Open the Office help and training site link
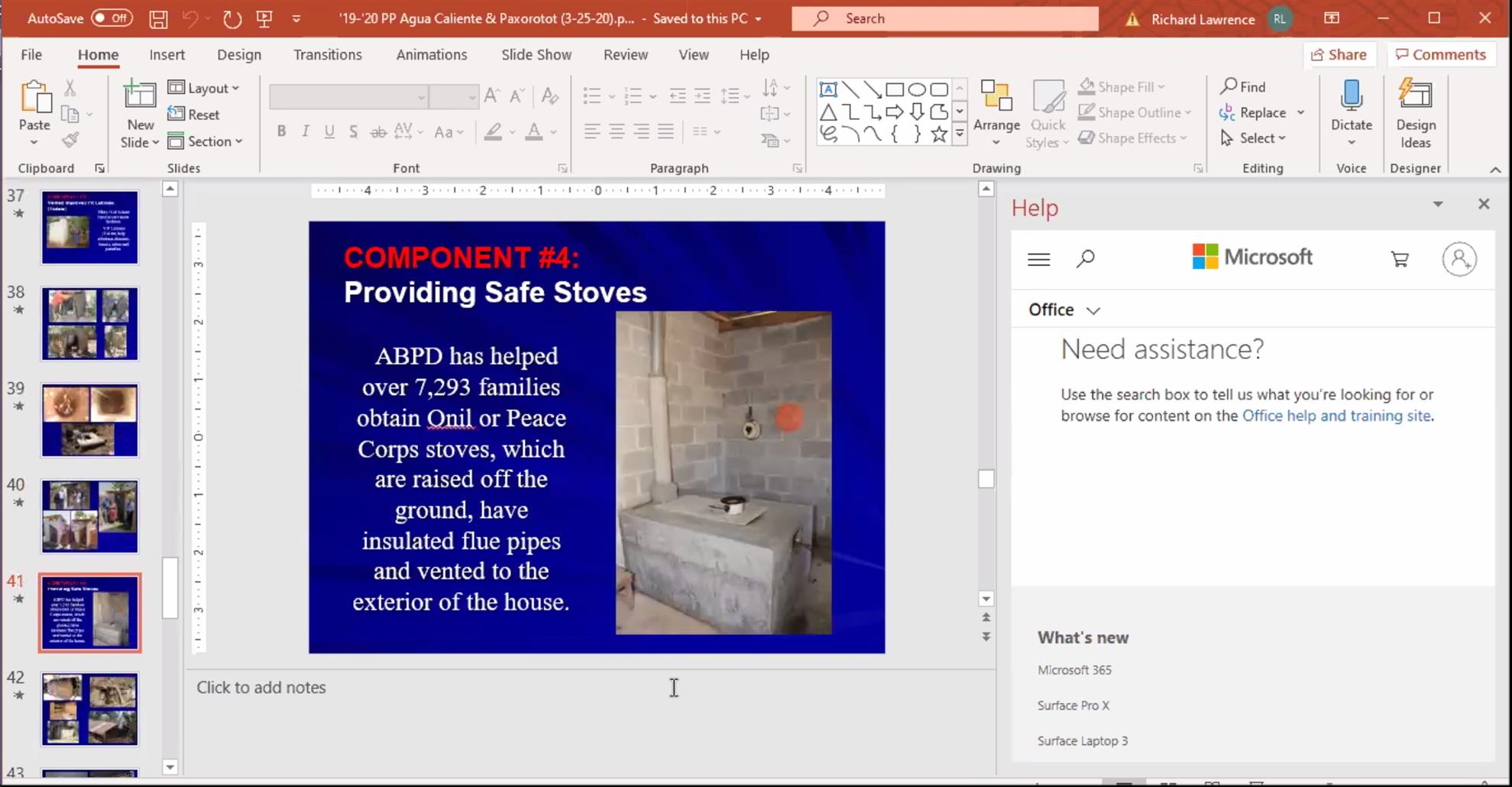The height and width of the screenshot is (787, 1512). pos(1336,416)
